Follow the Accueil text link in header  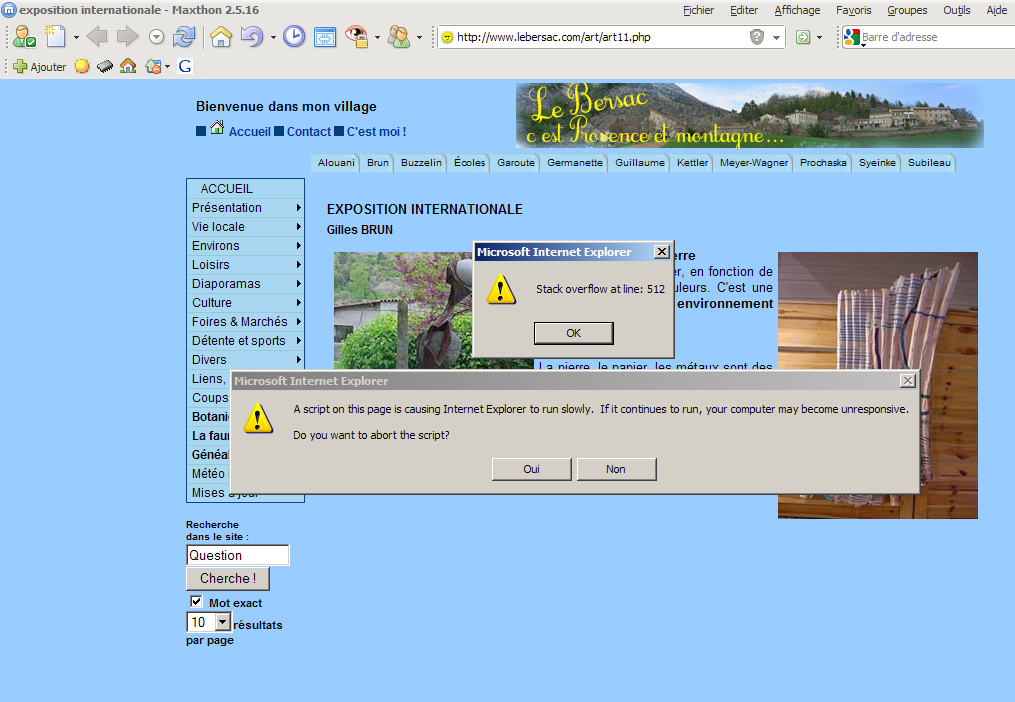250,131
